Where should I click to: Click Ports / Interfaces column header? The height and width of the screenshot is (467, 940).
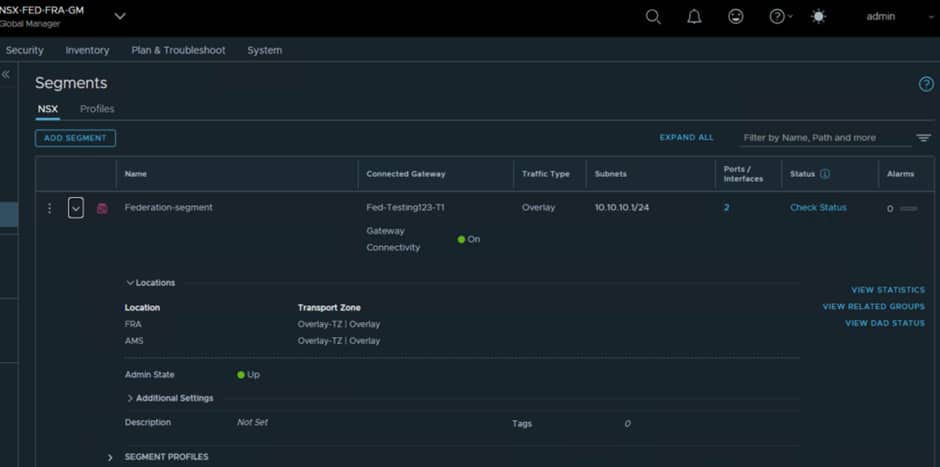743,174
